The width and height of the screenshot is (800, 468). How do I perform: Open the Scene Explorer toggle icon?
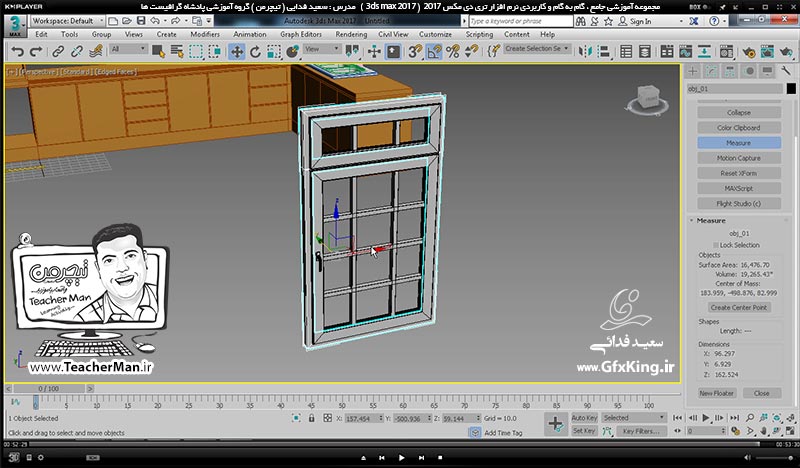(x=626, y=52)
